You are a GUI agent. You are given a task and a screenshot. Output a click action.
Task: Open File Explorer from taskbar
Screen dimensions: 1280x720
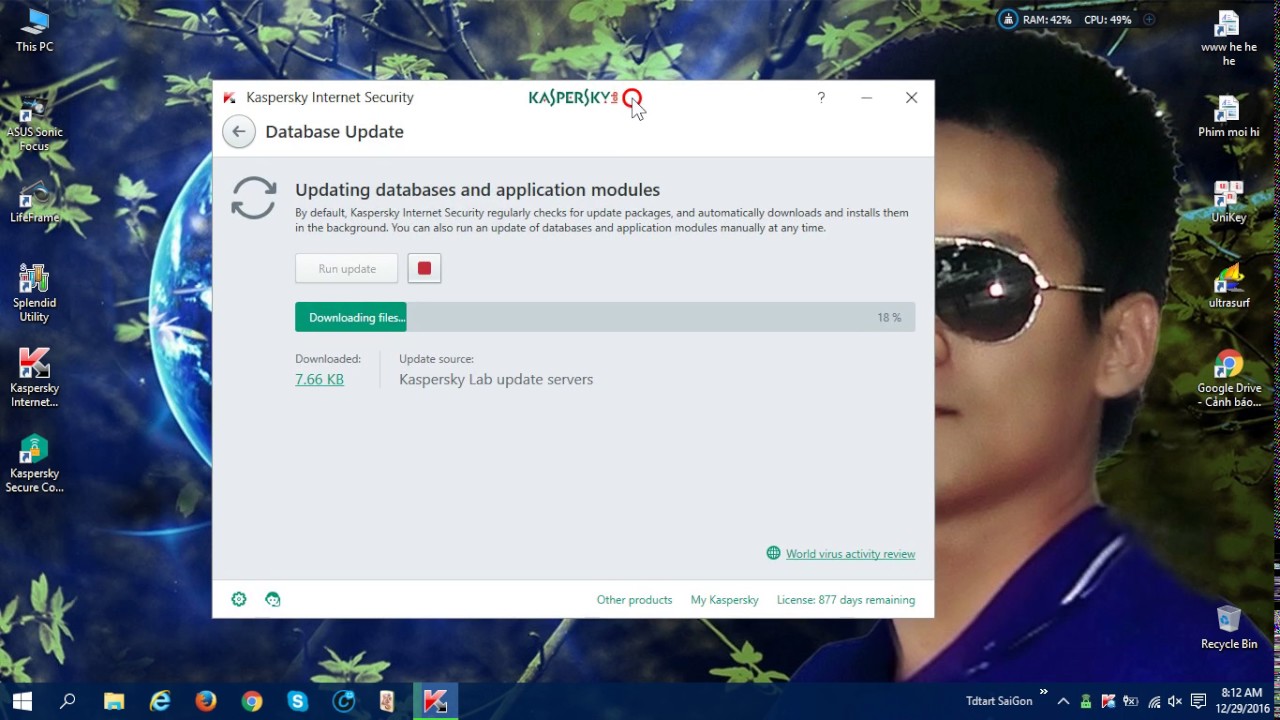113,701
